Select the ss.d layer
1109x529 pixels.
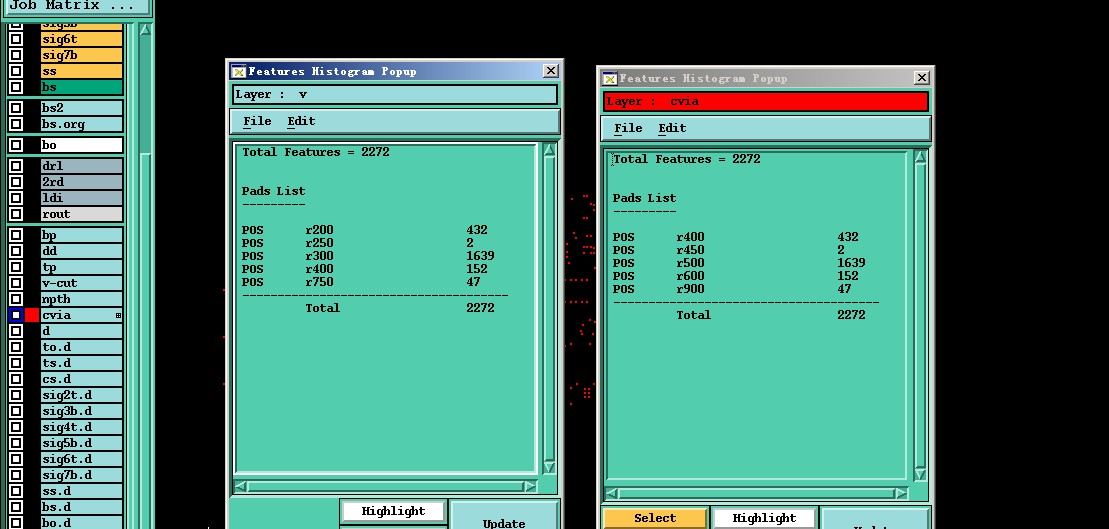(82, 491)
